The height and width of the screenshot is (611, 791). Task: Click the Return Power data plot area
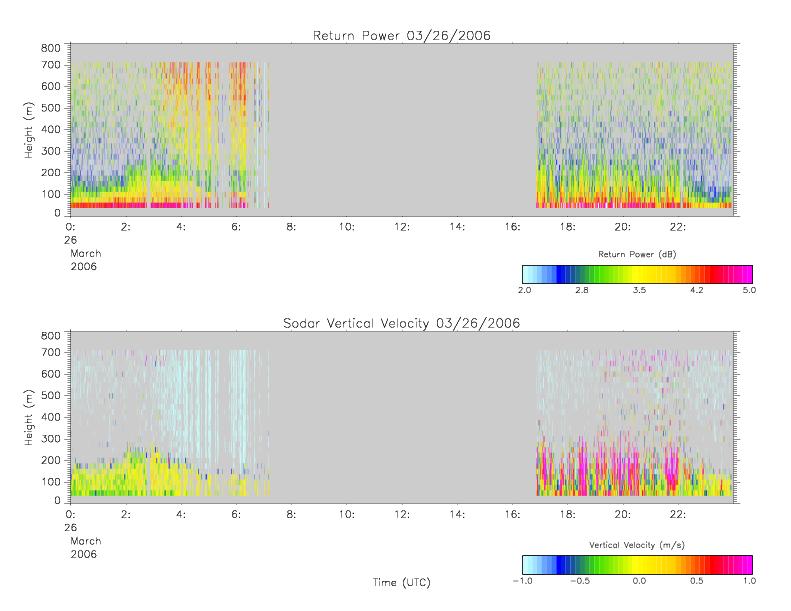click(402, 130)
